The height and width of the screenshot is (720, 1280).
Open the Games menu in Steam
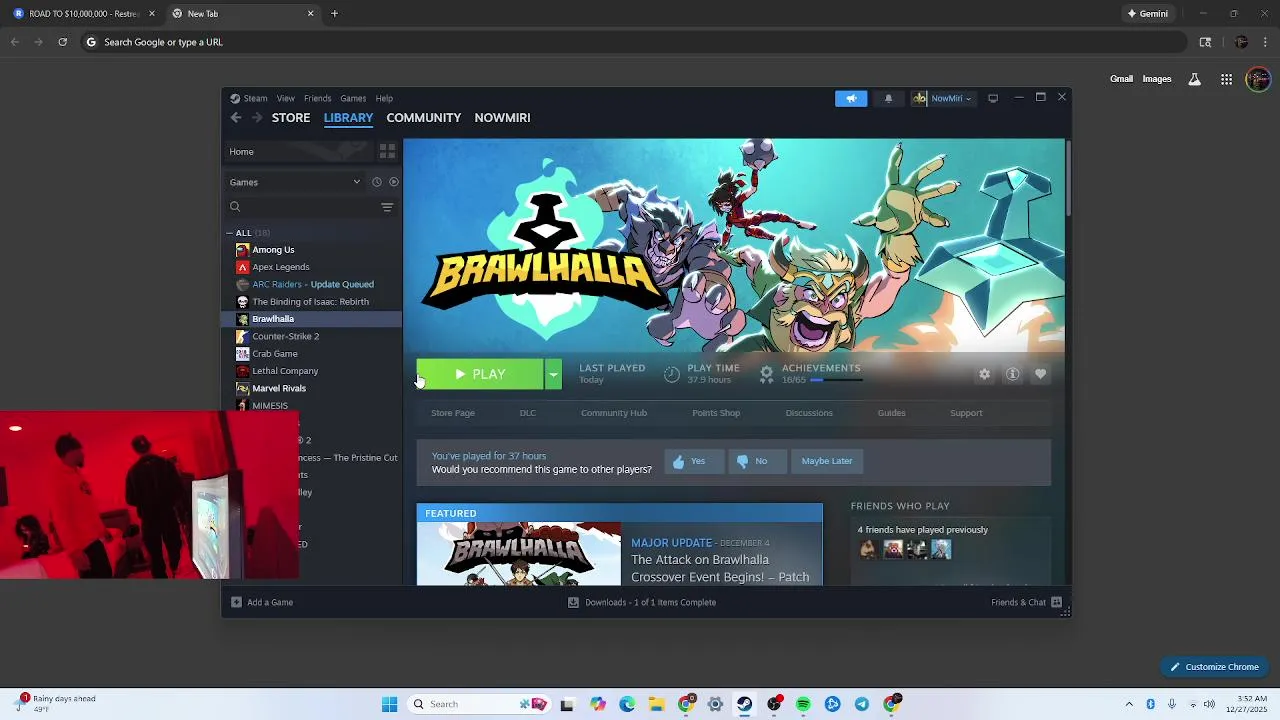pyautogui.click(x=353, y=98)
